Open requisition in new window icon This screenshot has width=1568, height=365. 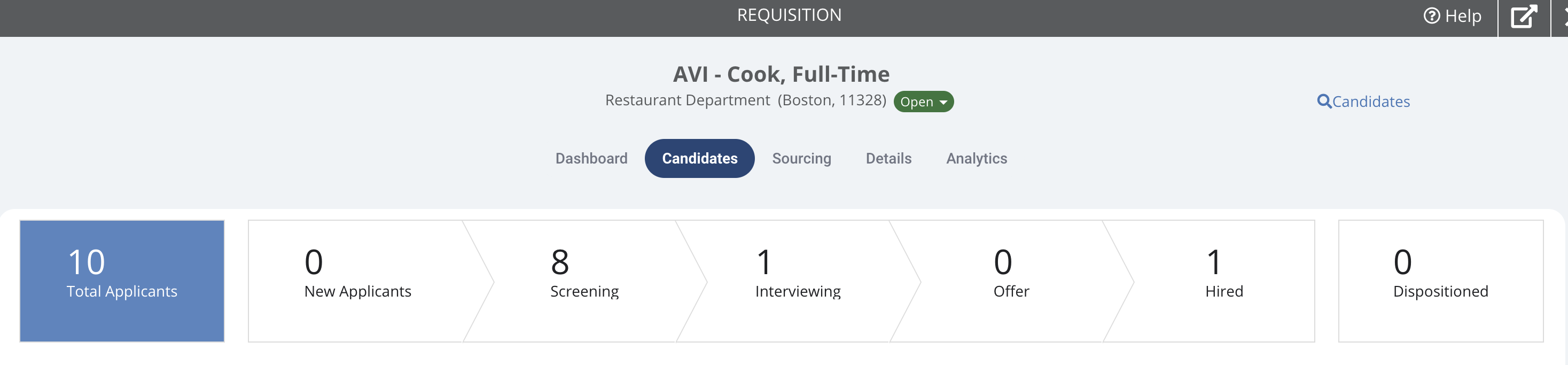click(1524, 17)
